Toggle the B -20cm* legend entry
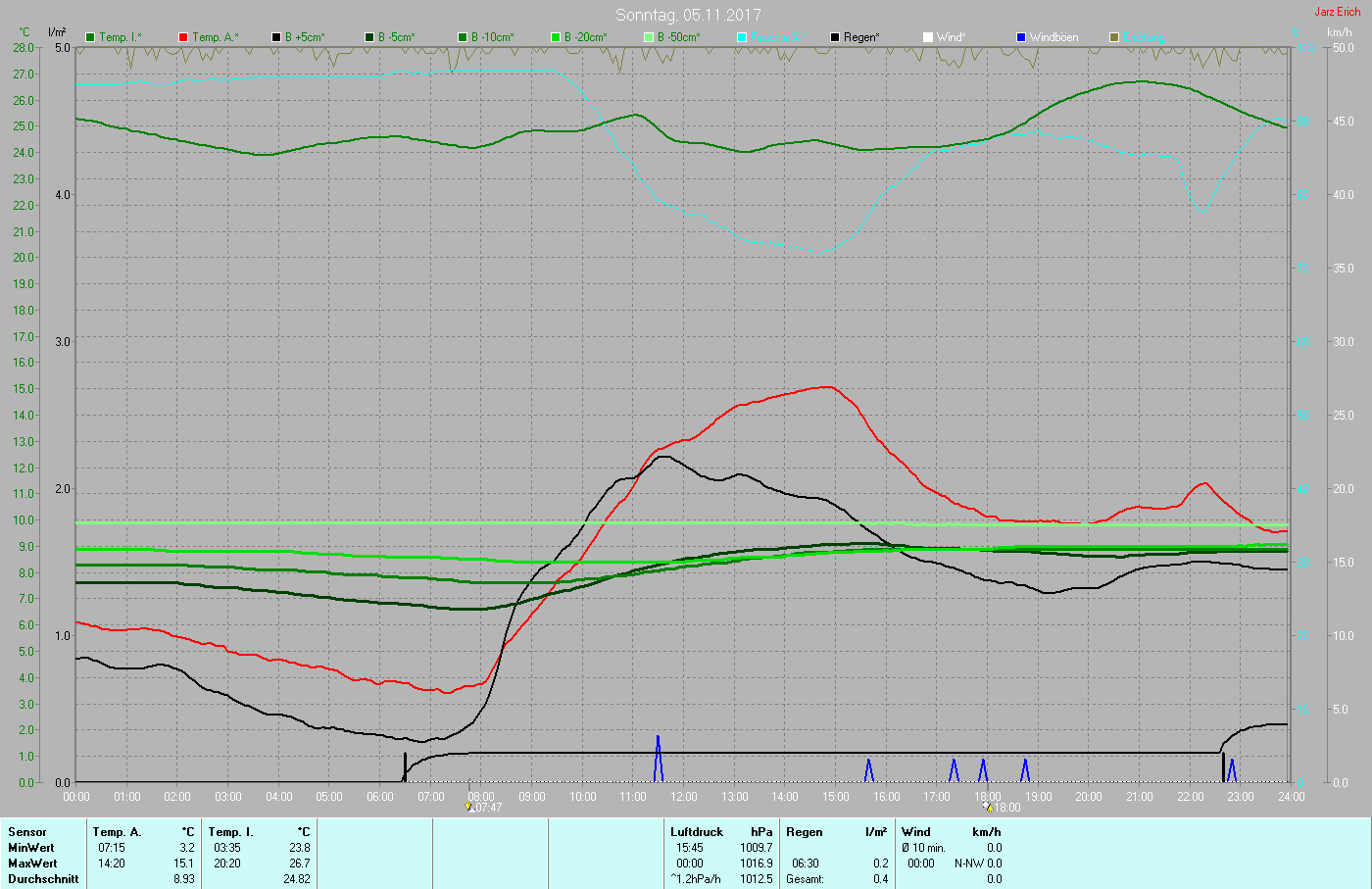The width and height of the screenshot is (1372, 889). coord(578,37)
